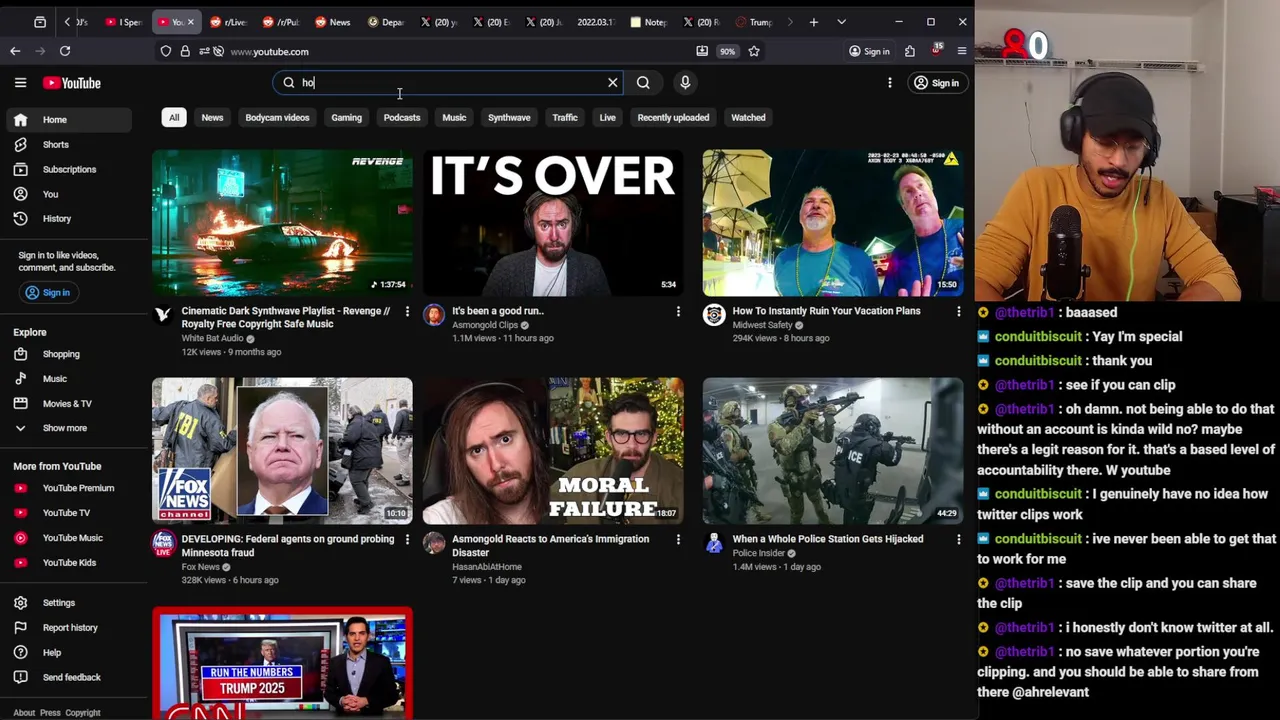Select the News filter chip

pyautogui.click(x=212, y=118)
